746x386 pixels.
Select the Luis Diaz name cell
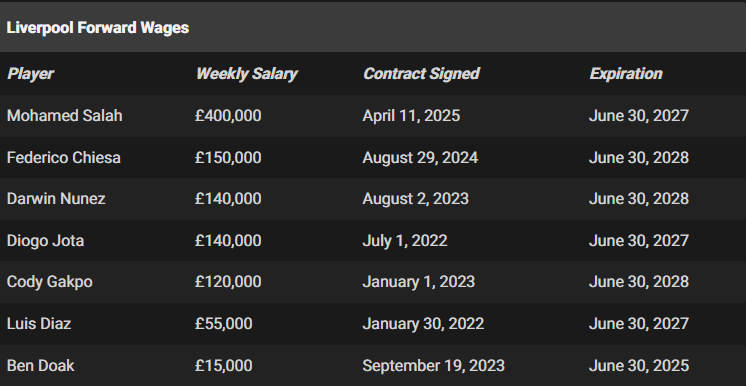click(x=39, y=324)
